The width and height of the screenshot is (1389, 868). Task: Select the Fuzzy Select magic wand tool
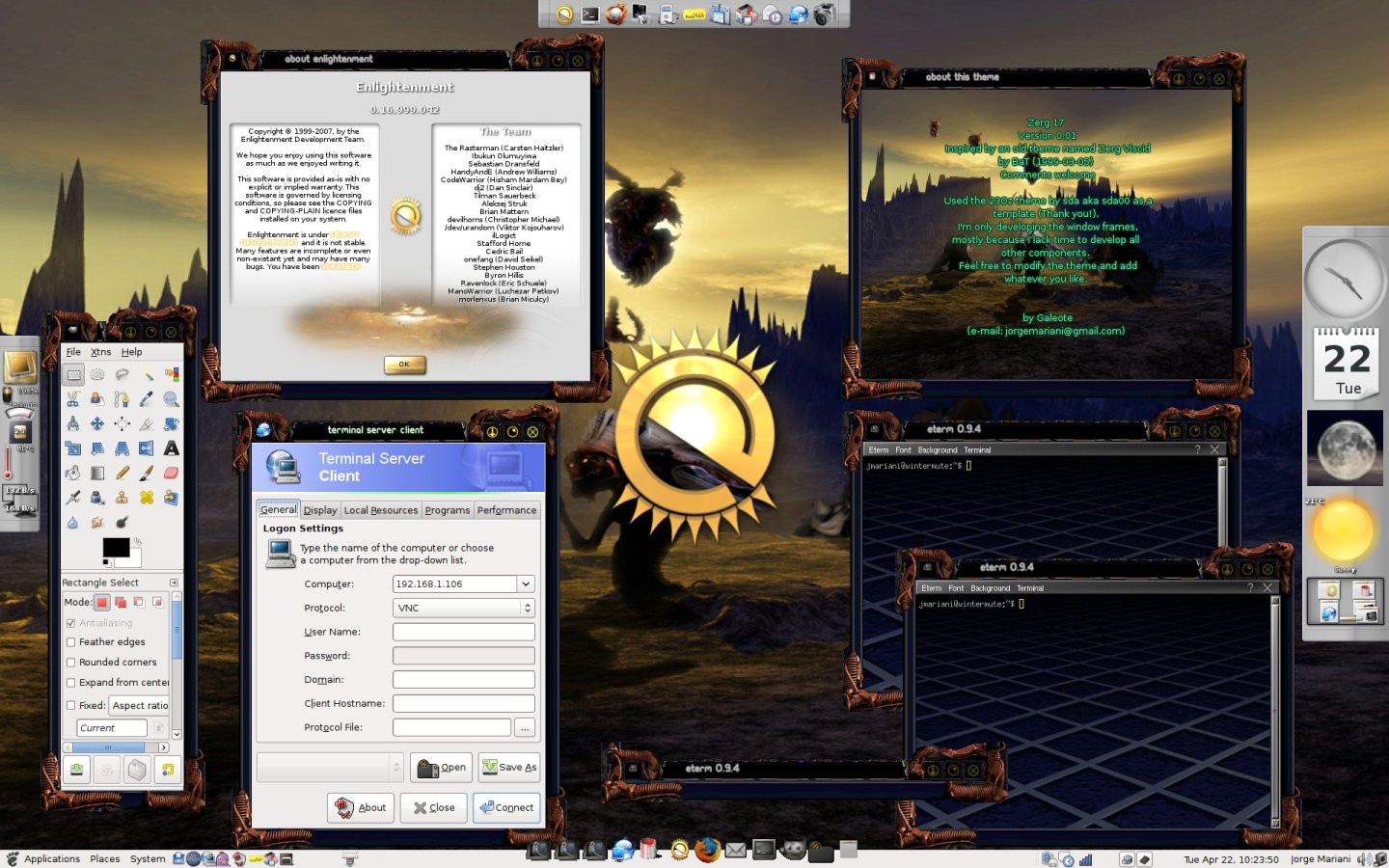[147, 374]
